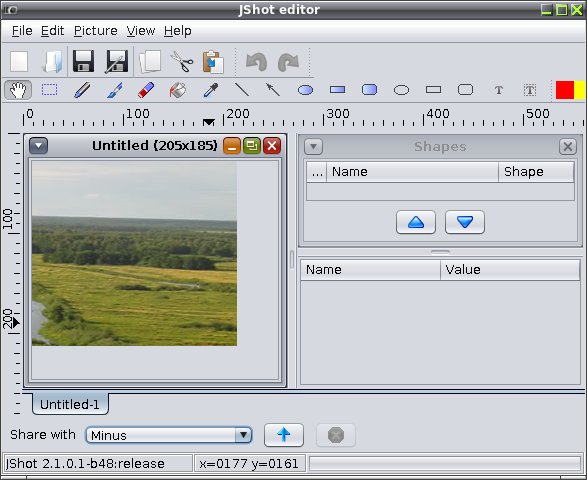Image resolution: width=587 pixels, height=480 pixels.
Task: Open the Shapes panel menu arrow
Action: [313, 146]
